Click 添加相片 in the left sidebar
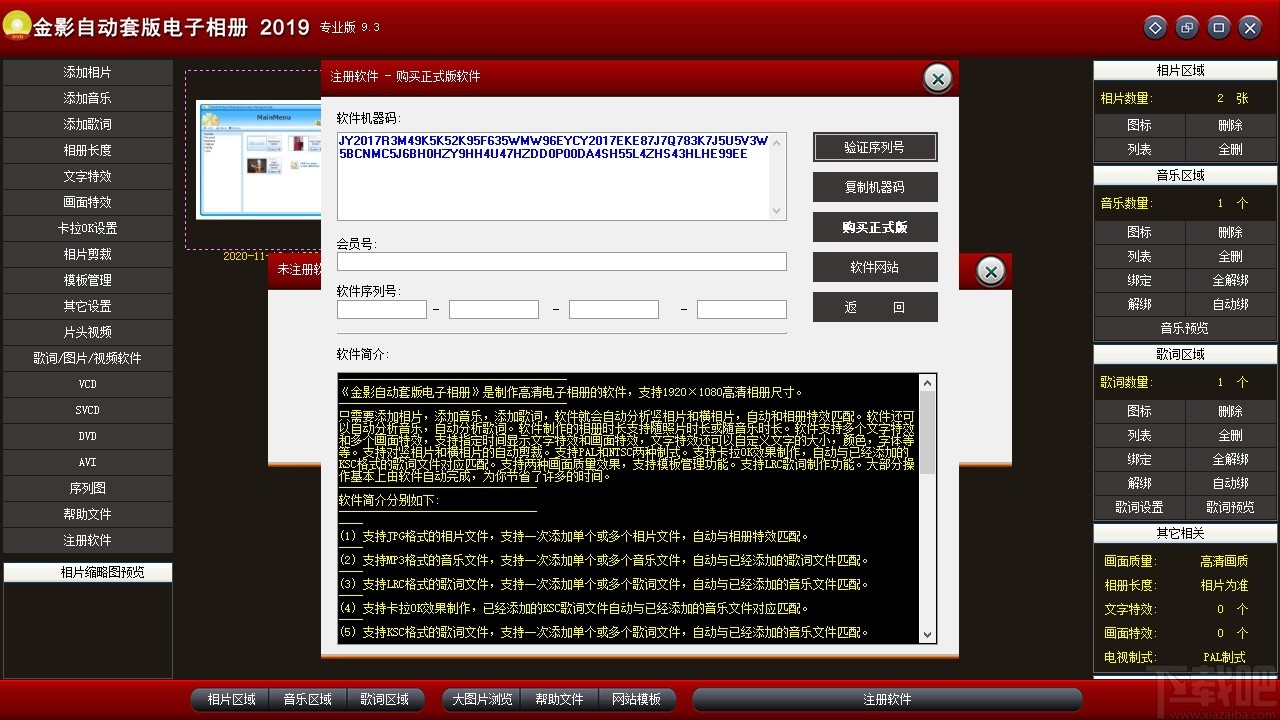Screen dimensions: 1280x720 88,73
